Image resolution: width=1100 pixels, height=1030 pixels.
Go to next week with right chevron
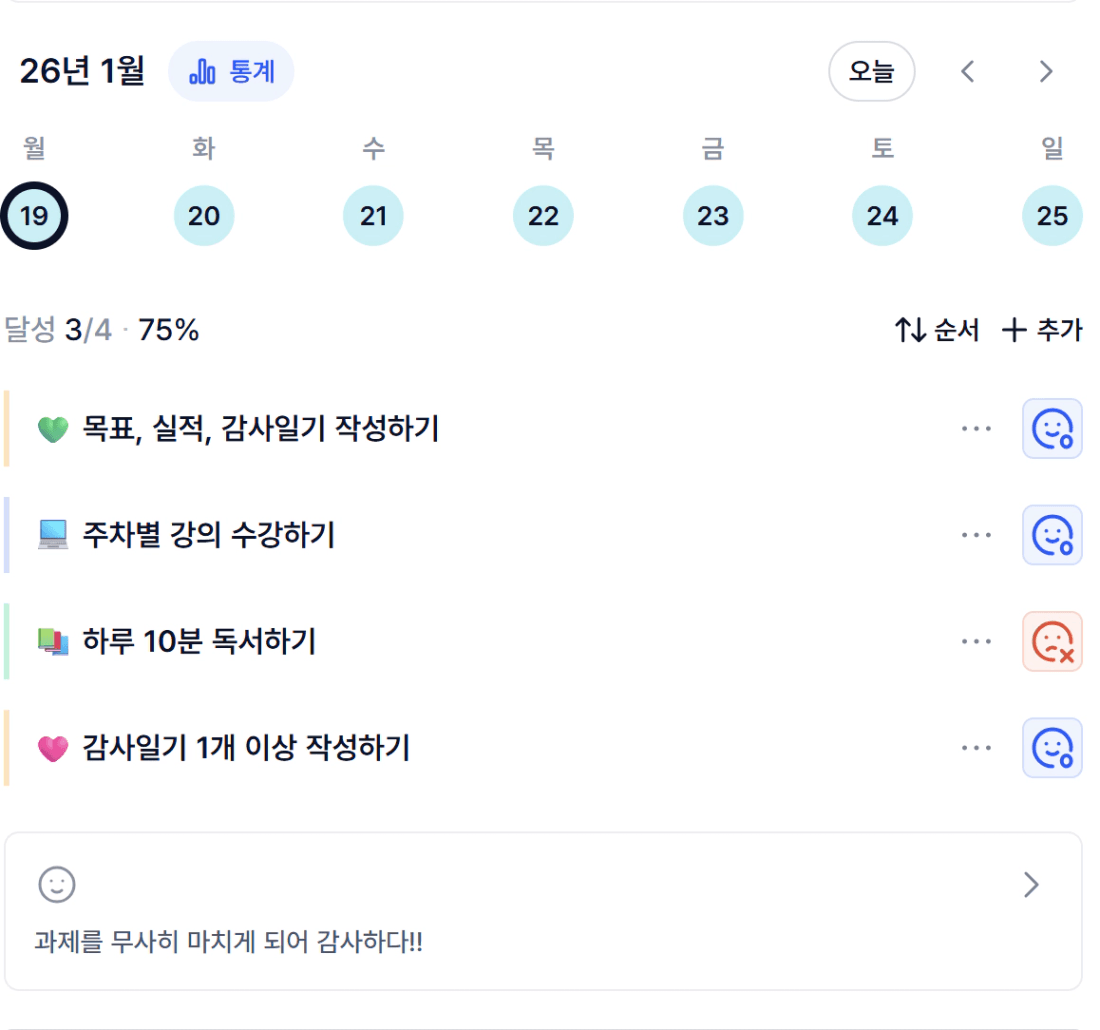[1046, 72]
